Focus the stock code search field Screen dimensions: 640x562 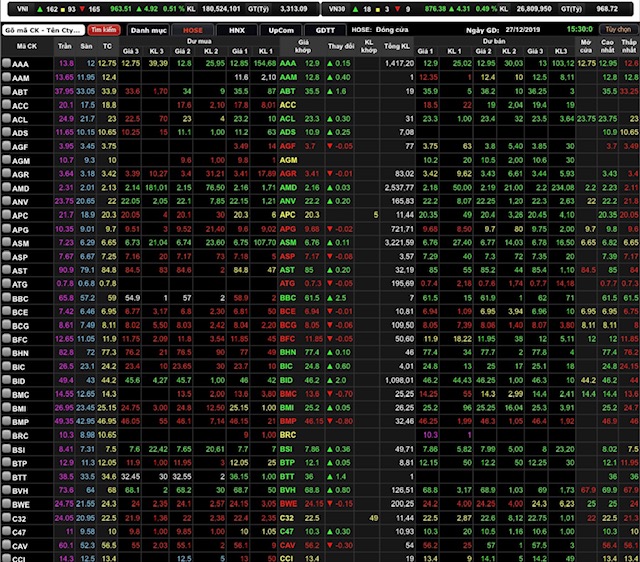43,30
